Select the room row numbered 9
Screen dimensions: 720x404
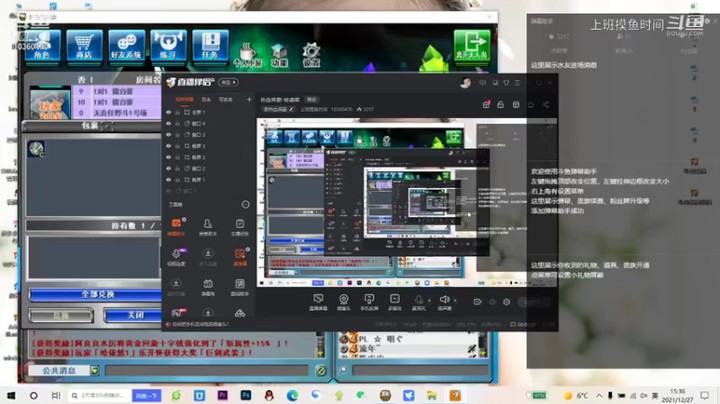click(x=117, y=91)
